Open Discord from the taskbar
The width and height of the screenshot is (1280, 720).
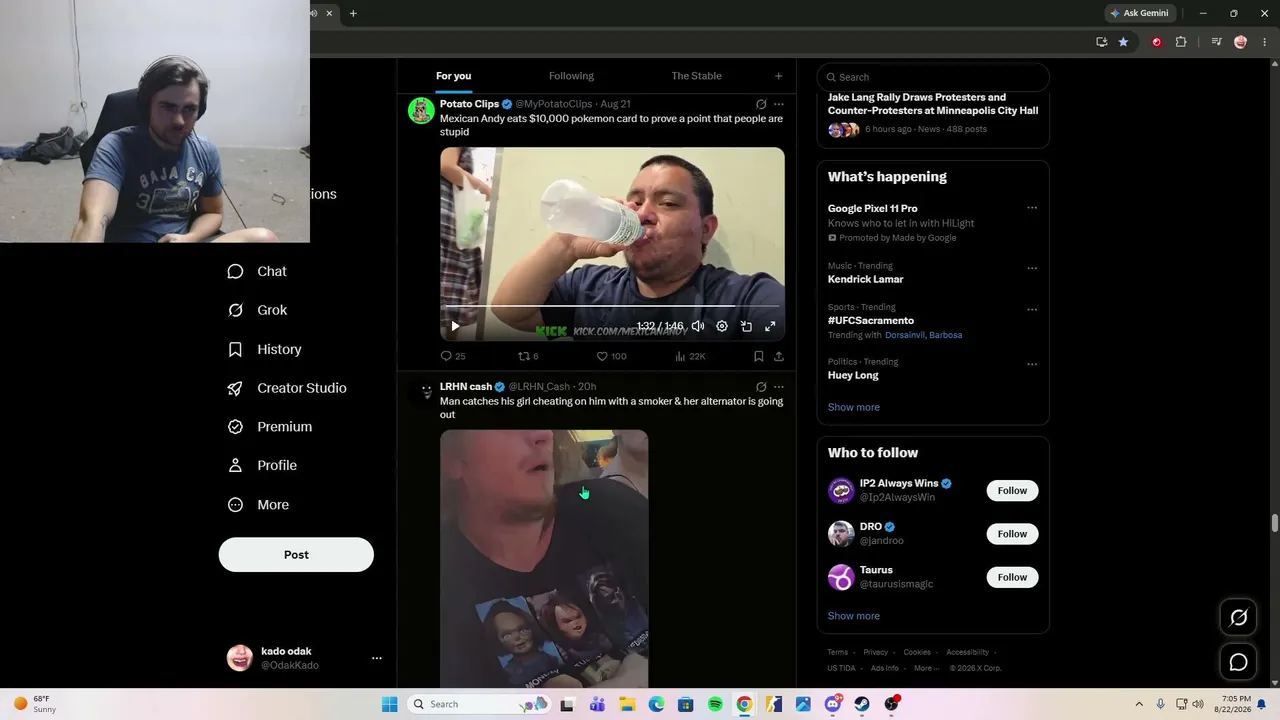pos(833,704)
